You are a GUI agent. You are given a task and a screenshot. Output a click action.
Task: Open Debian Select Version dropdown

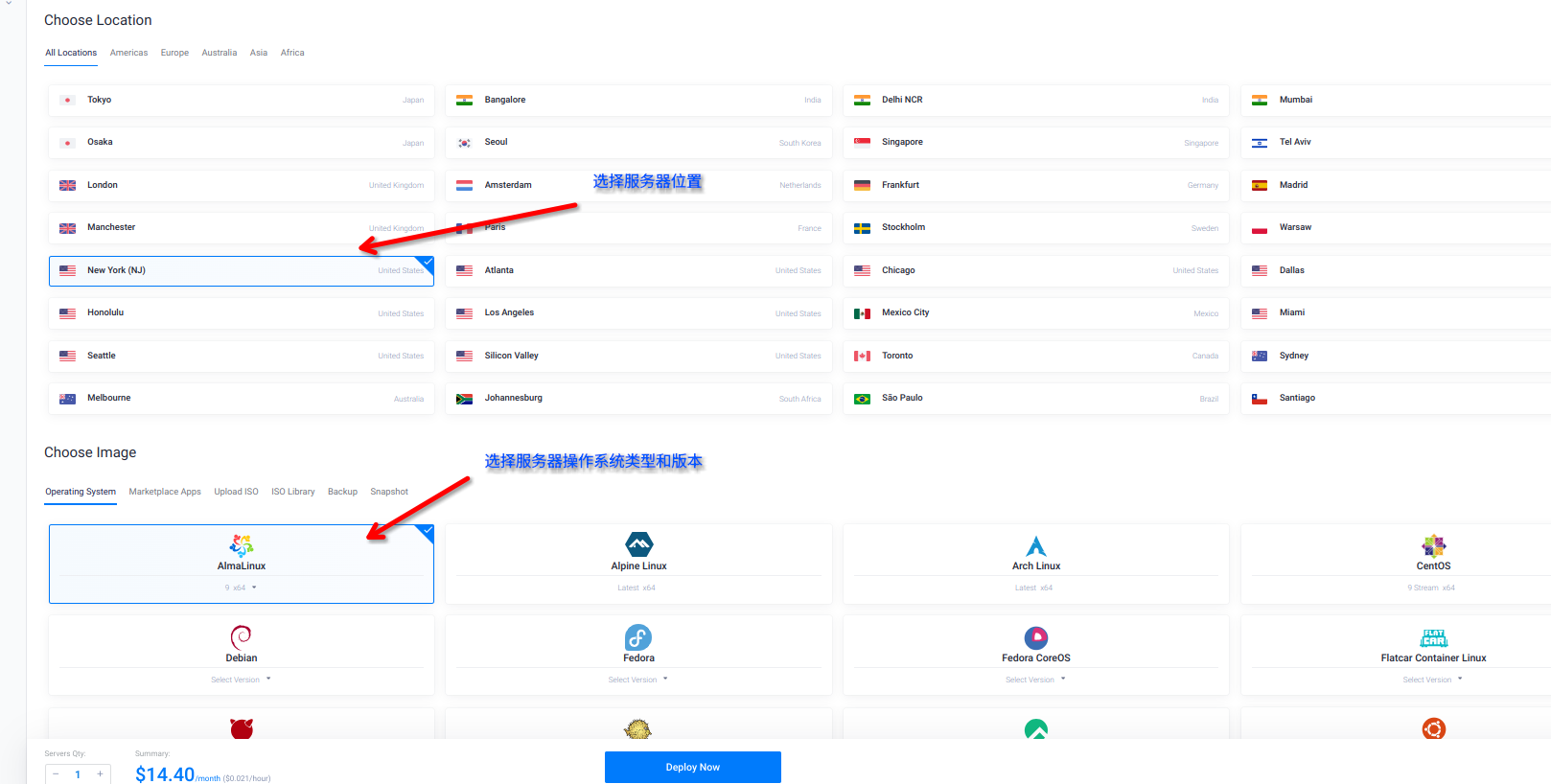coord(242,680)
